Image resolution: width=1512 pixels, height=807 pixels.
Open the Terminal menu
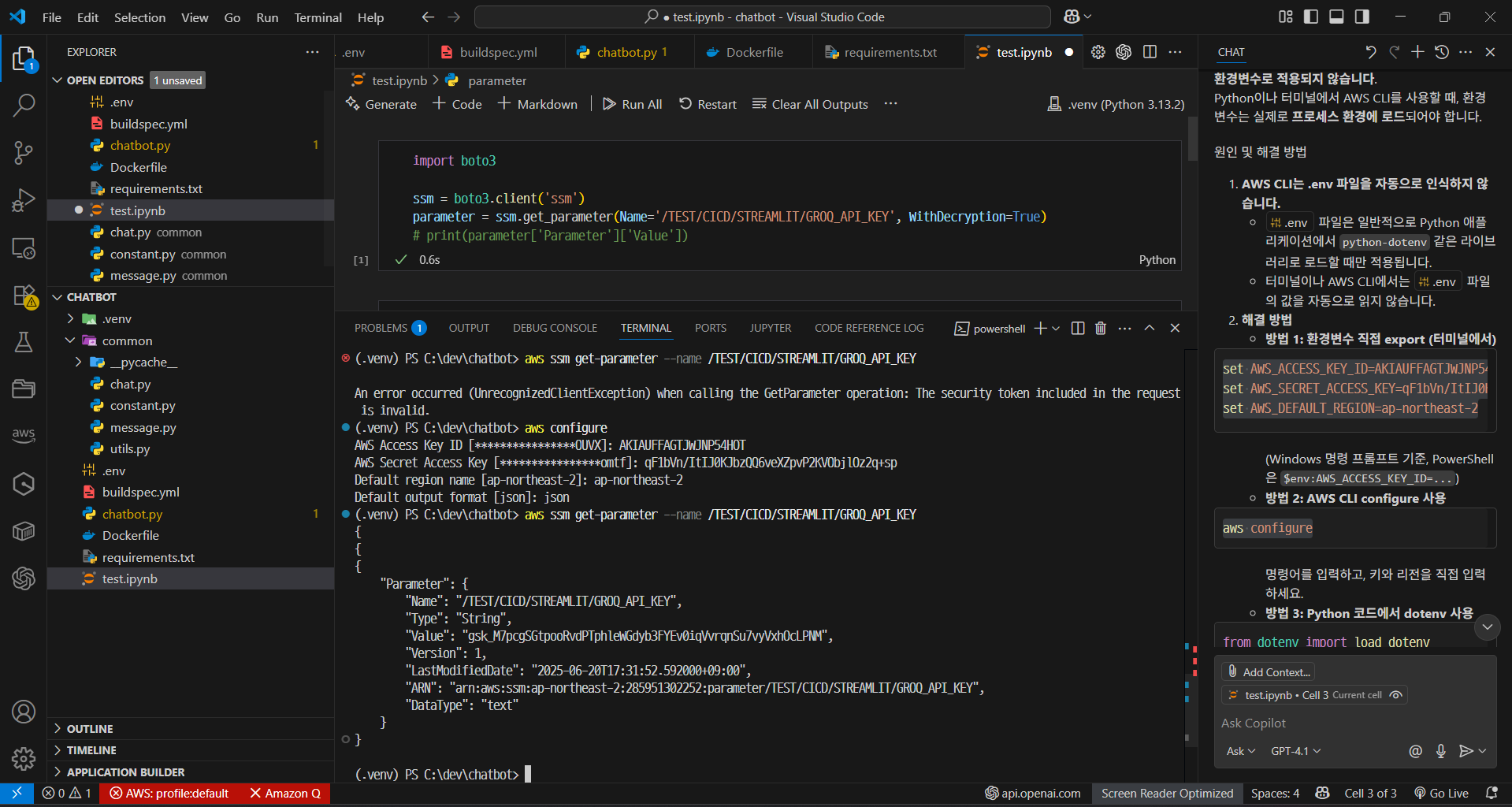coord(318,17)
